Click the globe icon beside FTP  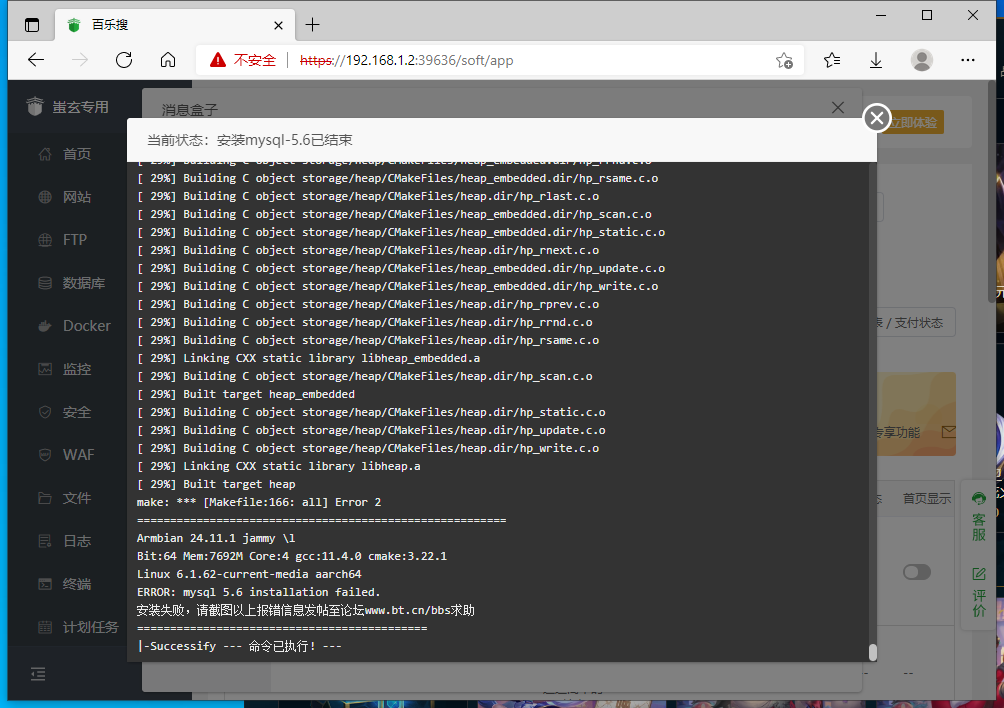pos(45,240)
